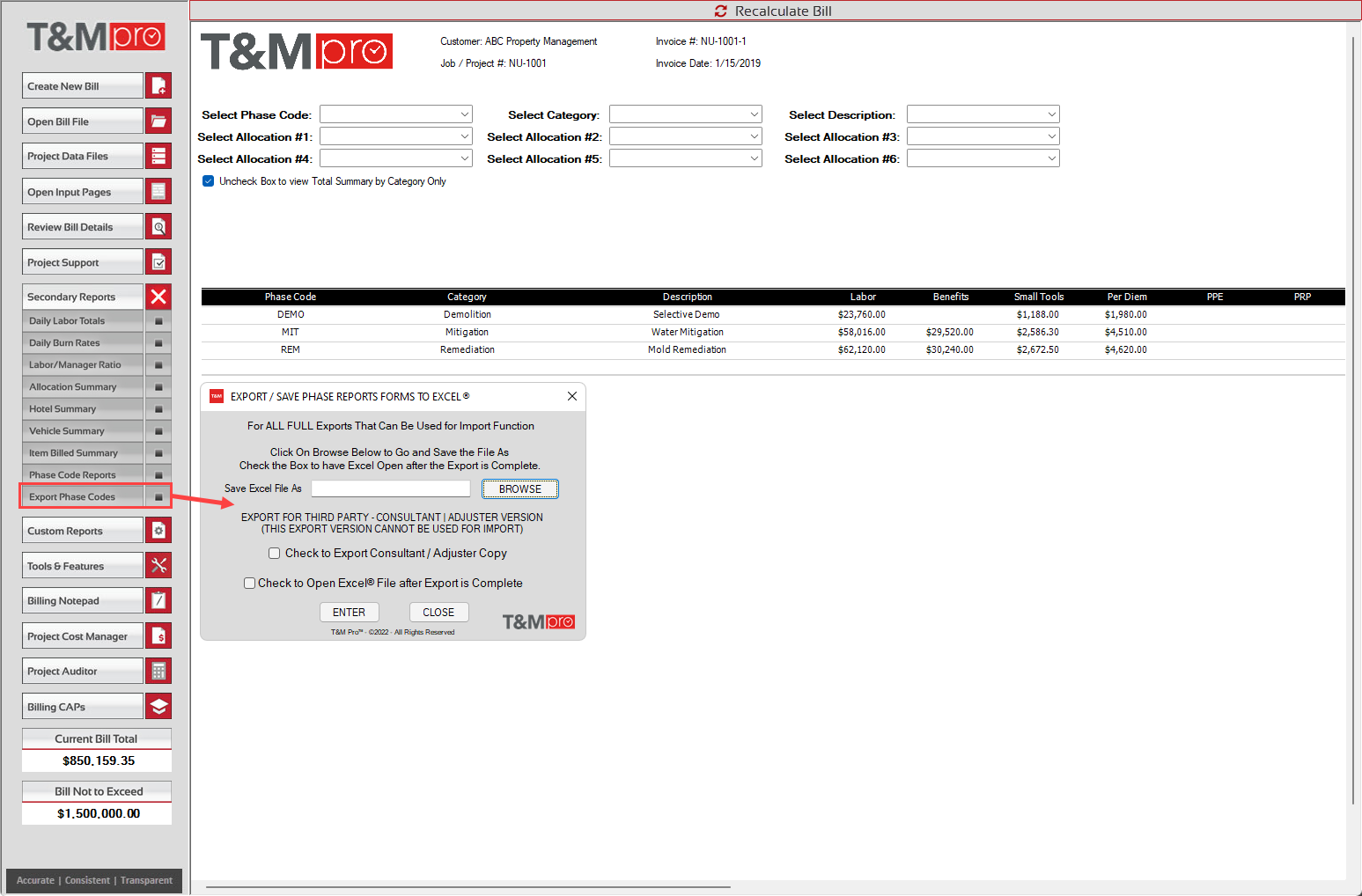
Task: Open the Select Allocation #3 dropdown
Action: [x=983, y=136]
